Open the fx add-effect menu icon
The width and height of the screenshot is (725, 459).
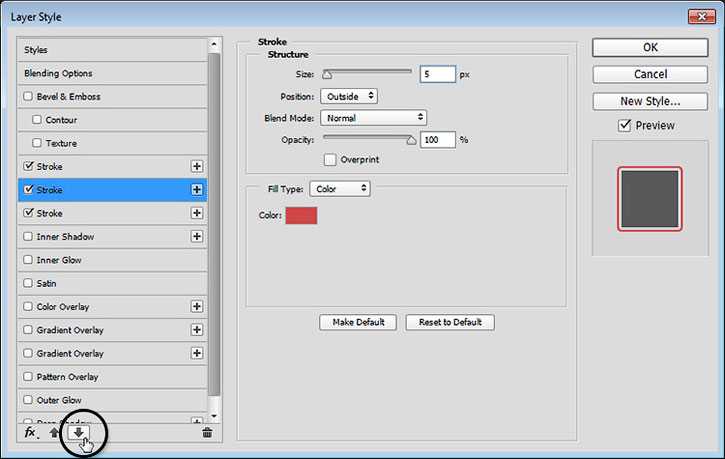pos(30,433)
